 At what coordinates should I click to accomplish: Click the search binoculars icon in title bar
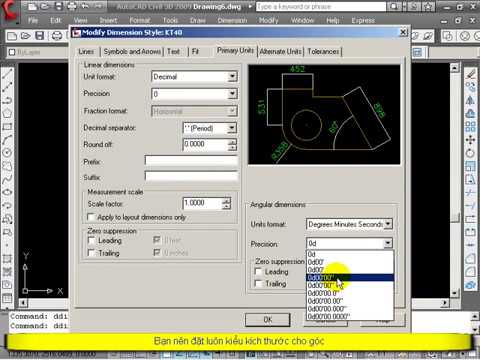coord(394,6)
